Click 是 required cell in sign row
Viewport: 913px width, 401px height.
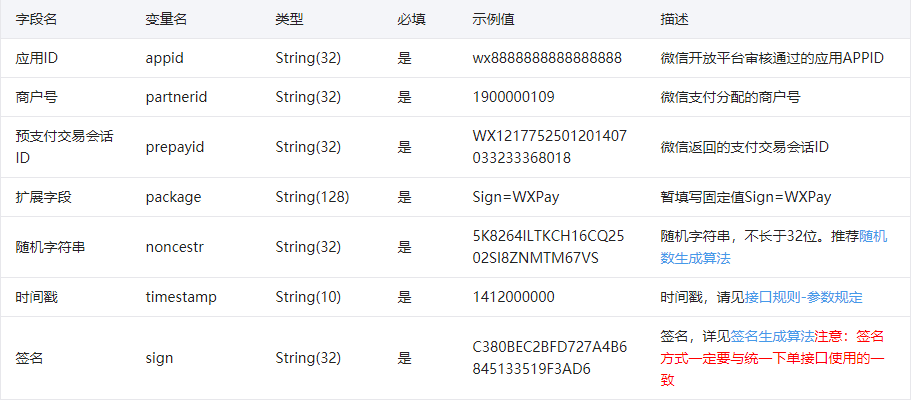(405, 358)
